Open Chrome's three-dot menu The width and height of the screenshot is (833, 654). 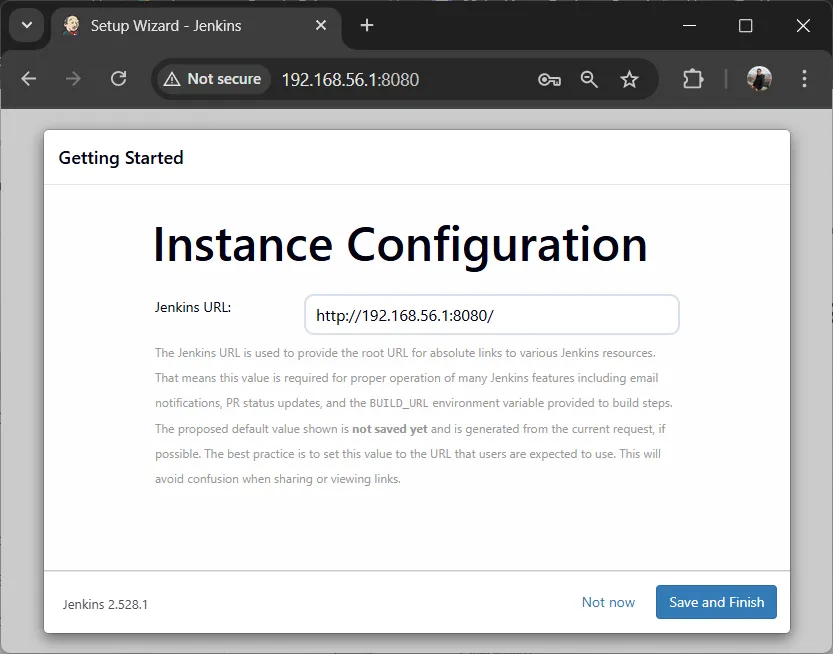point(805,79)
